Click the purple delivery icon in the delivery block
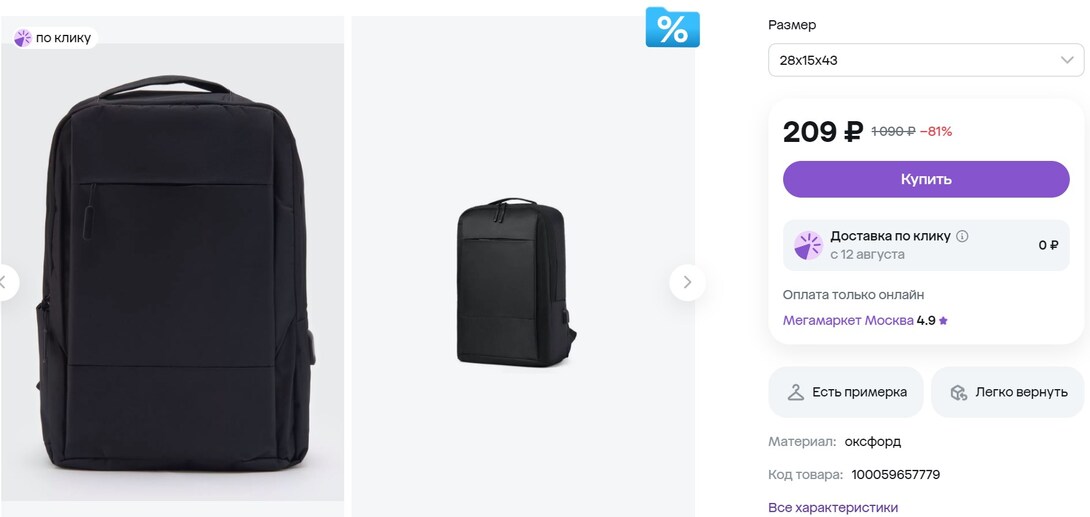 tap(808, 245)
